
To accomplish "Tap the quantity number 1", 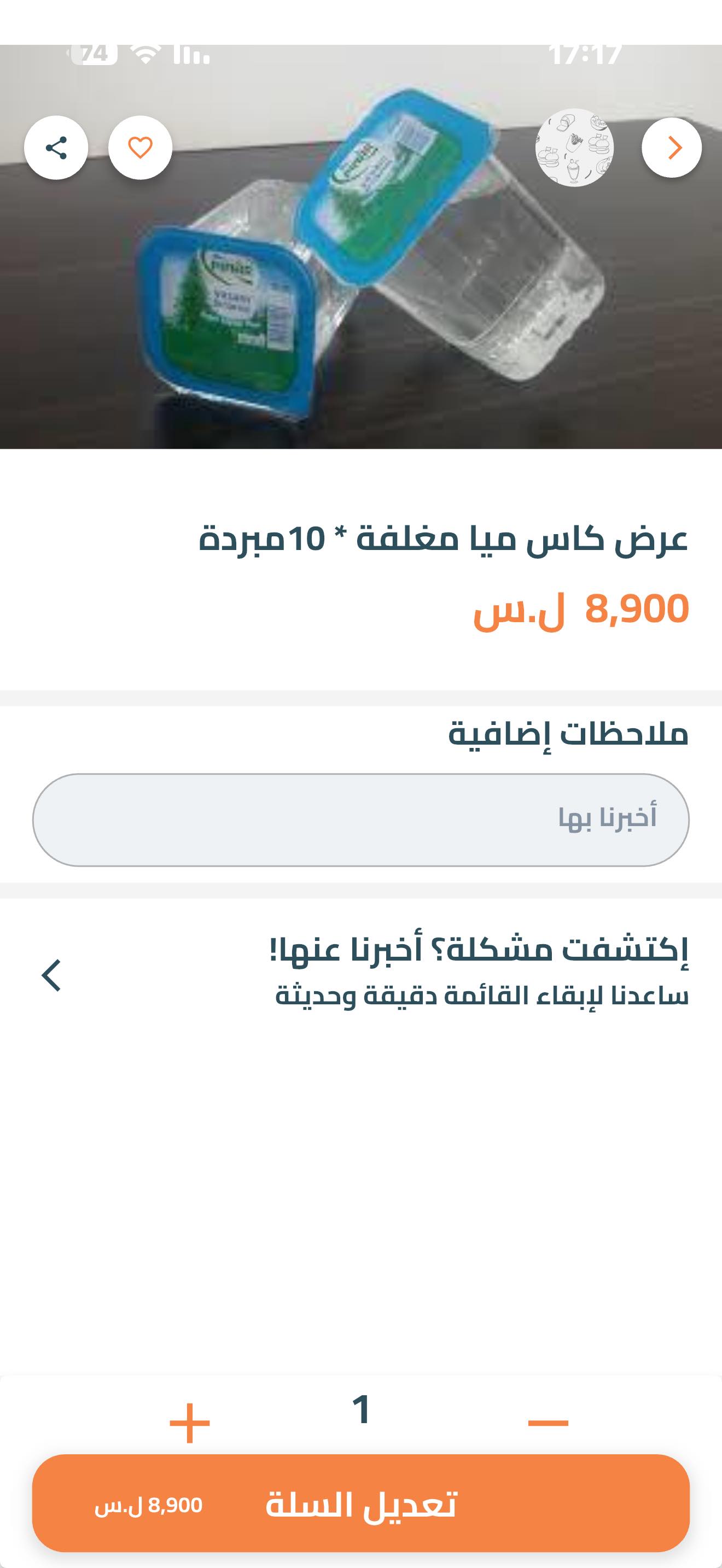I will (x=362, y=1409).
